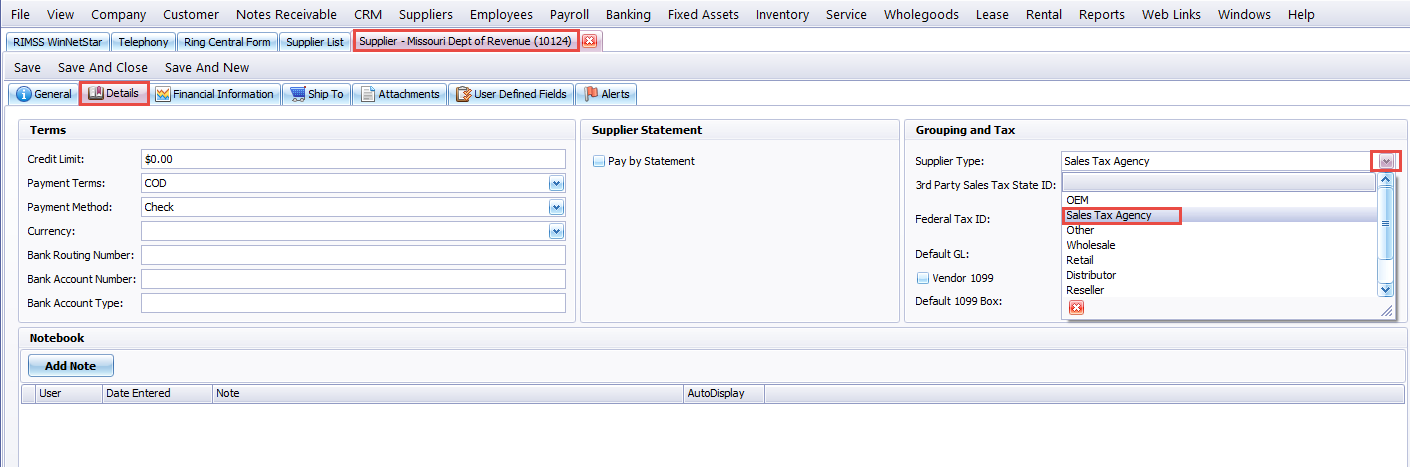1410x467 pixels.
Task: Toggle the Vendor 1099 checkbox
Action: pos(922,278)
